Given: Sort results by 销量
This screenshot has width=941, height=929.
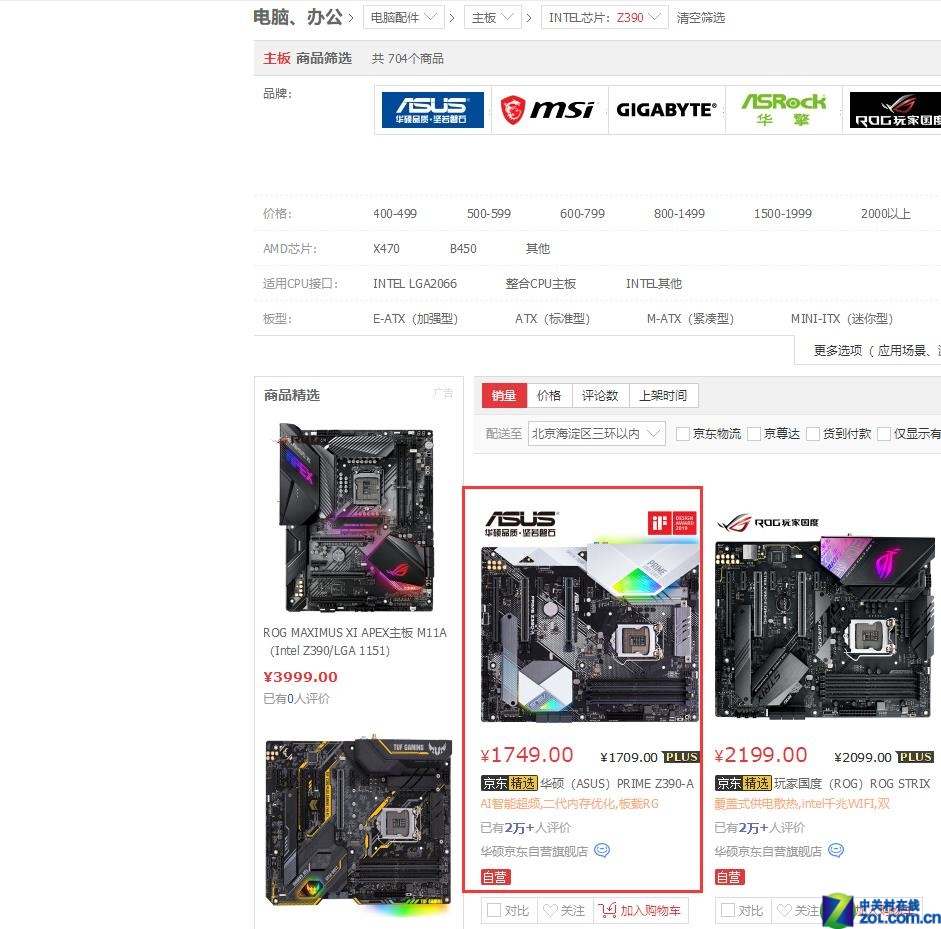Looking at the screenshot, I should (x=504, y=395).
